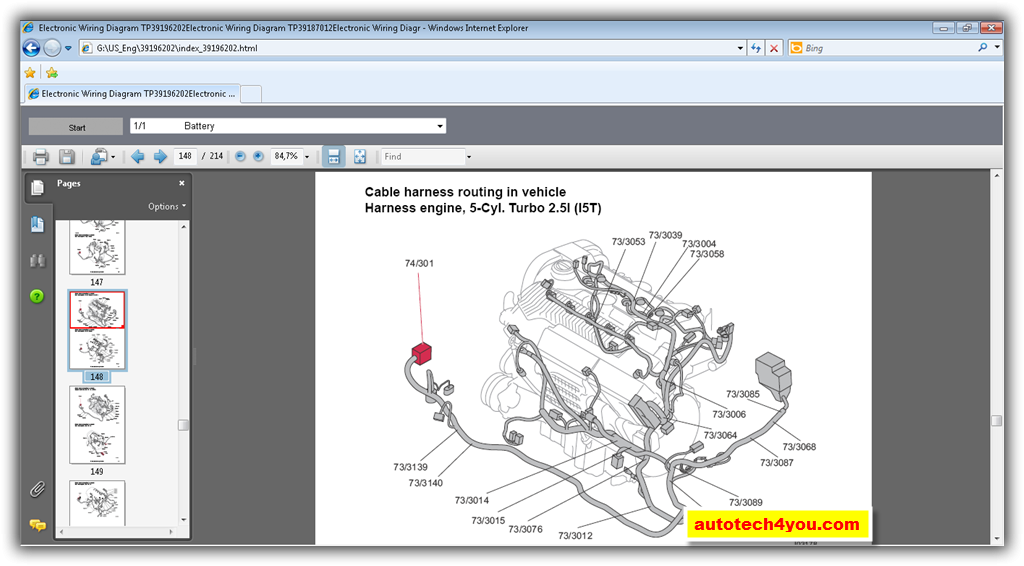Close the Pages panel with X

[x=181, y=184]
